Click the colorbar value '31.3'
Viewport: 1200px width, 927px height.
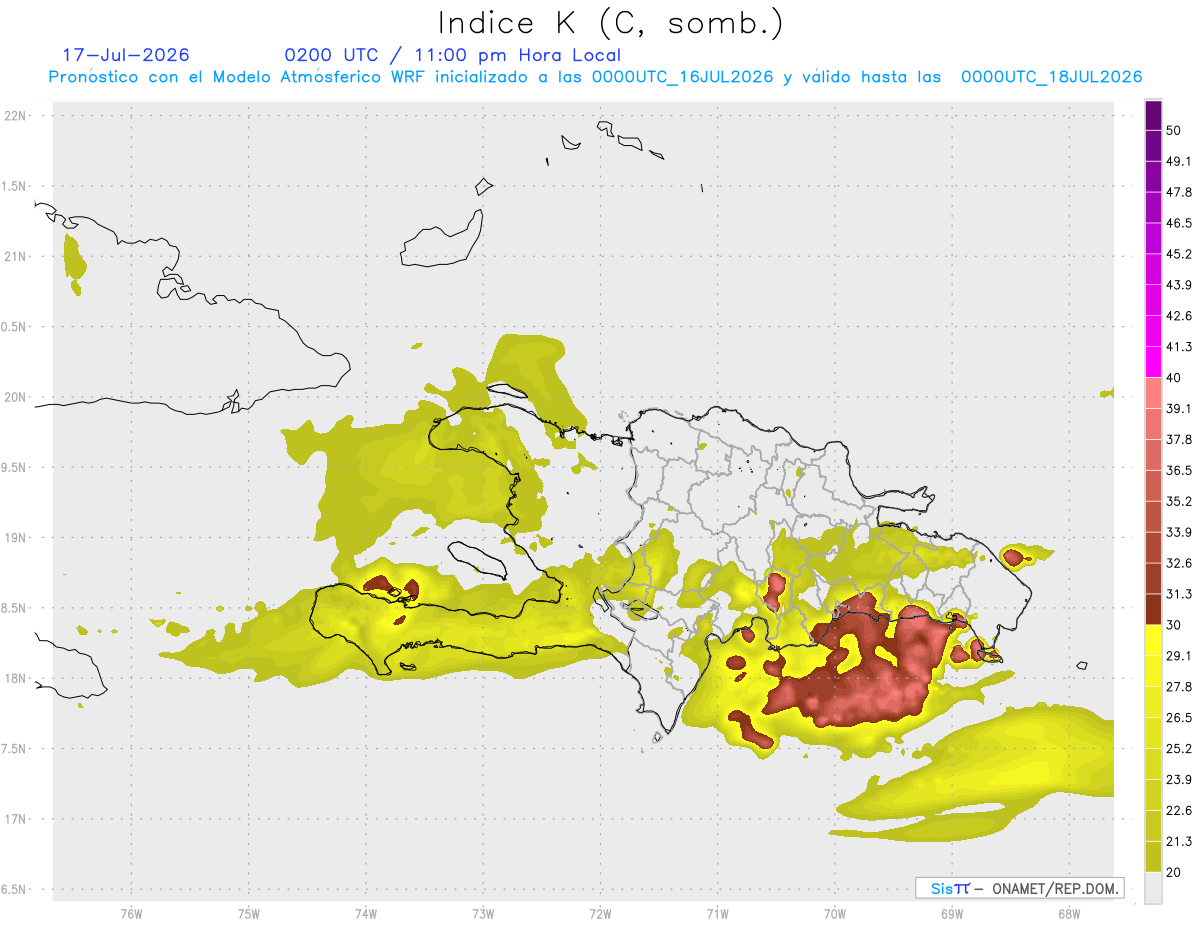coord(1178,594)
